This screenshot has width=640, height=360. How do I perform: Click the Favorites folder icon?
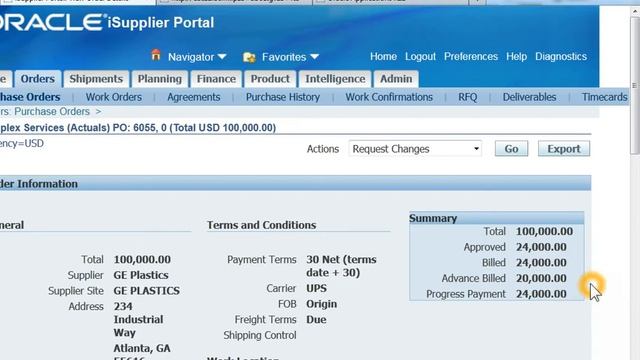pyautogui.click(x=249, y=57)
